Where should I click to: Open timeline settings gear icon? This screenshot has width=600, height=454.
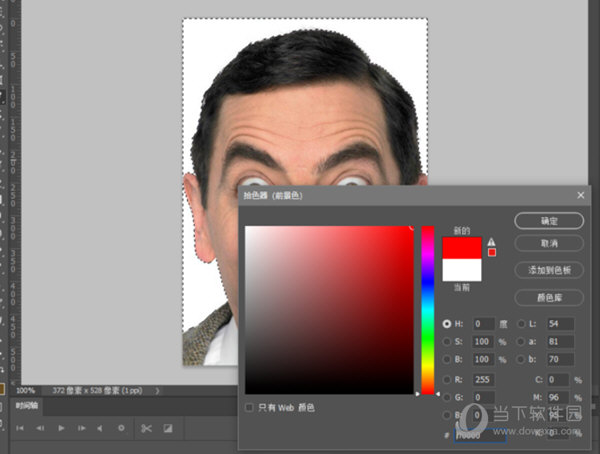tap(121, 428)
